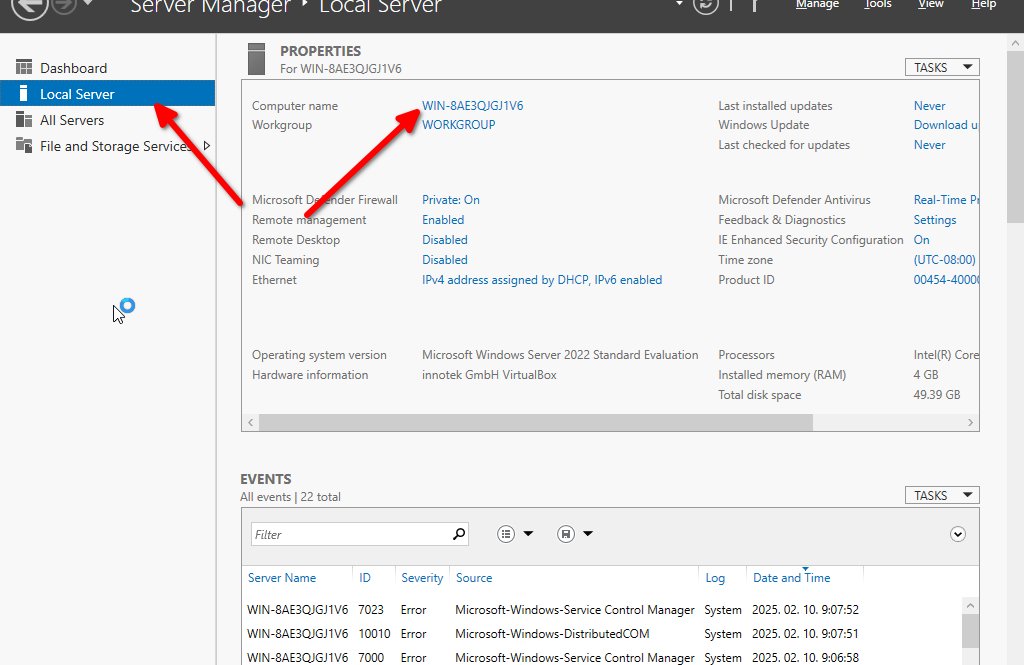Screen dimensions: 1024x665
Task: Open the Properties TASKS dropdown
Action: click(x=941, y=67)
